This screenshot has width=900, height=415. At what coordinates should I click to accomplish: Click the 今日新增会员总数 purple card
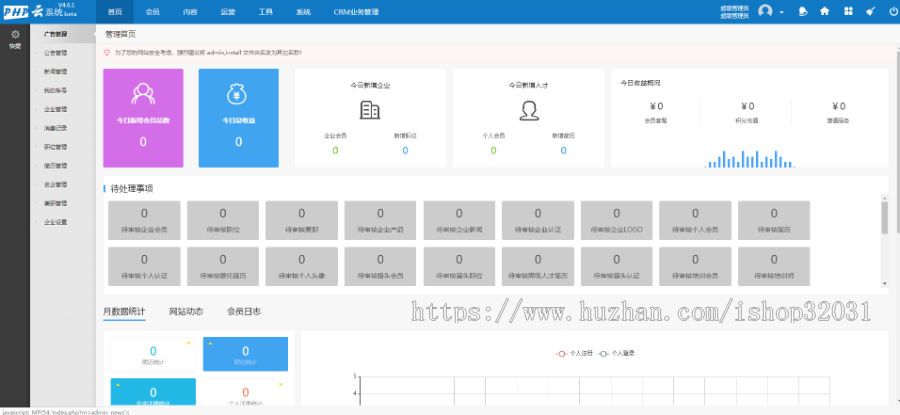[x=143, y=118]
